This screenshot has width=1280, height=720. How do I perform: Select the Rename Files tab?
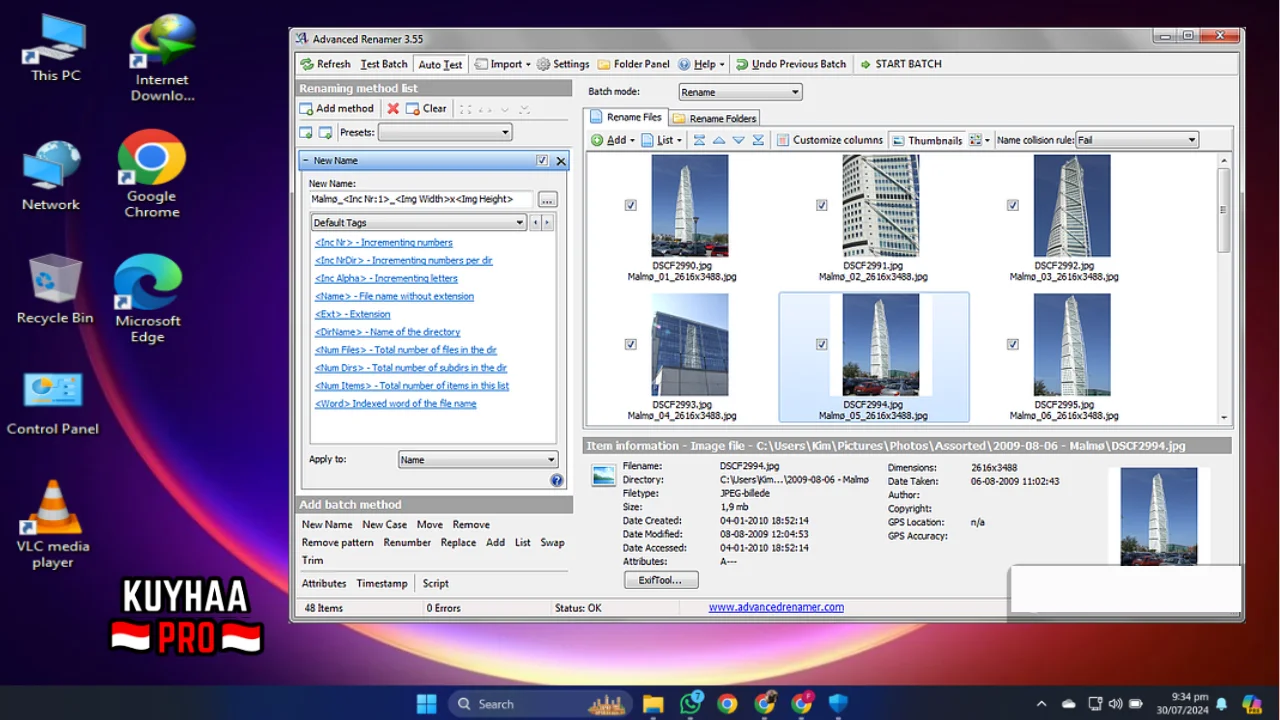click(625, 118)
